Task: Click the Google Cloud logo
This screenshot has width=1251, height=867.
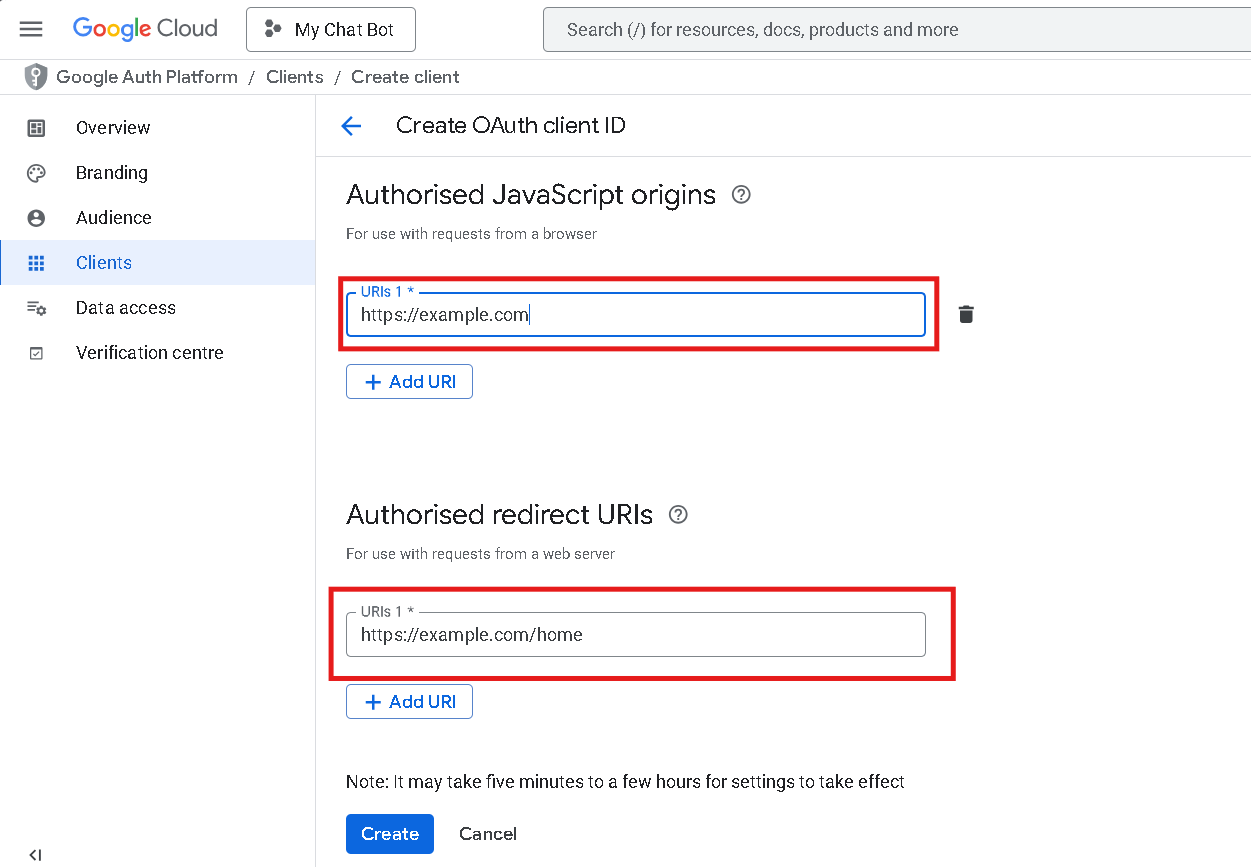Action: 145,29
